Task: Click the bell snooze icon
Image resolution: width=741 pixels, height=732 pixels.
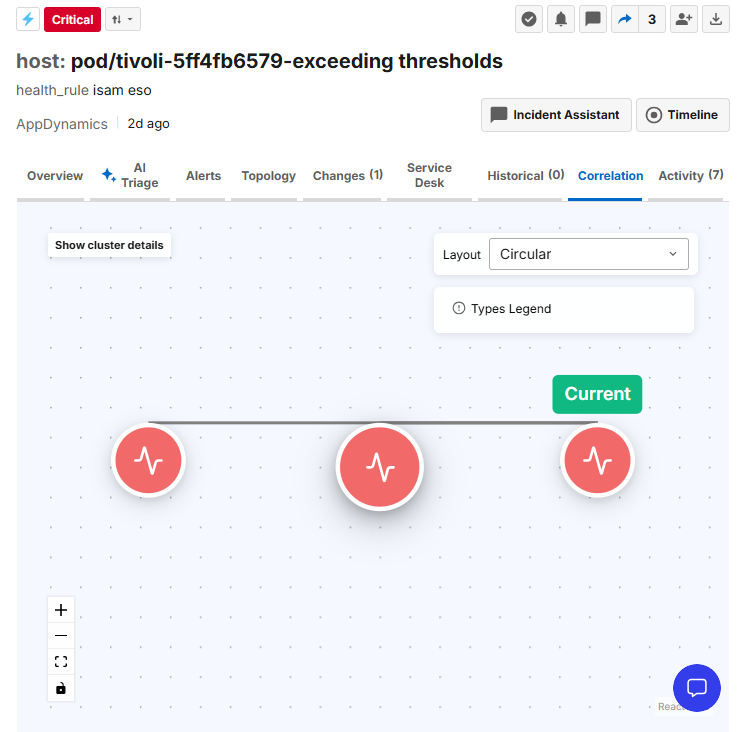Action: (560, 19)
